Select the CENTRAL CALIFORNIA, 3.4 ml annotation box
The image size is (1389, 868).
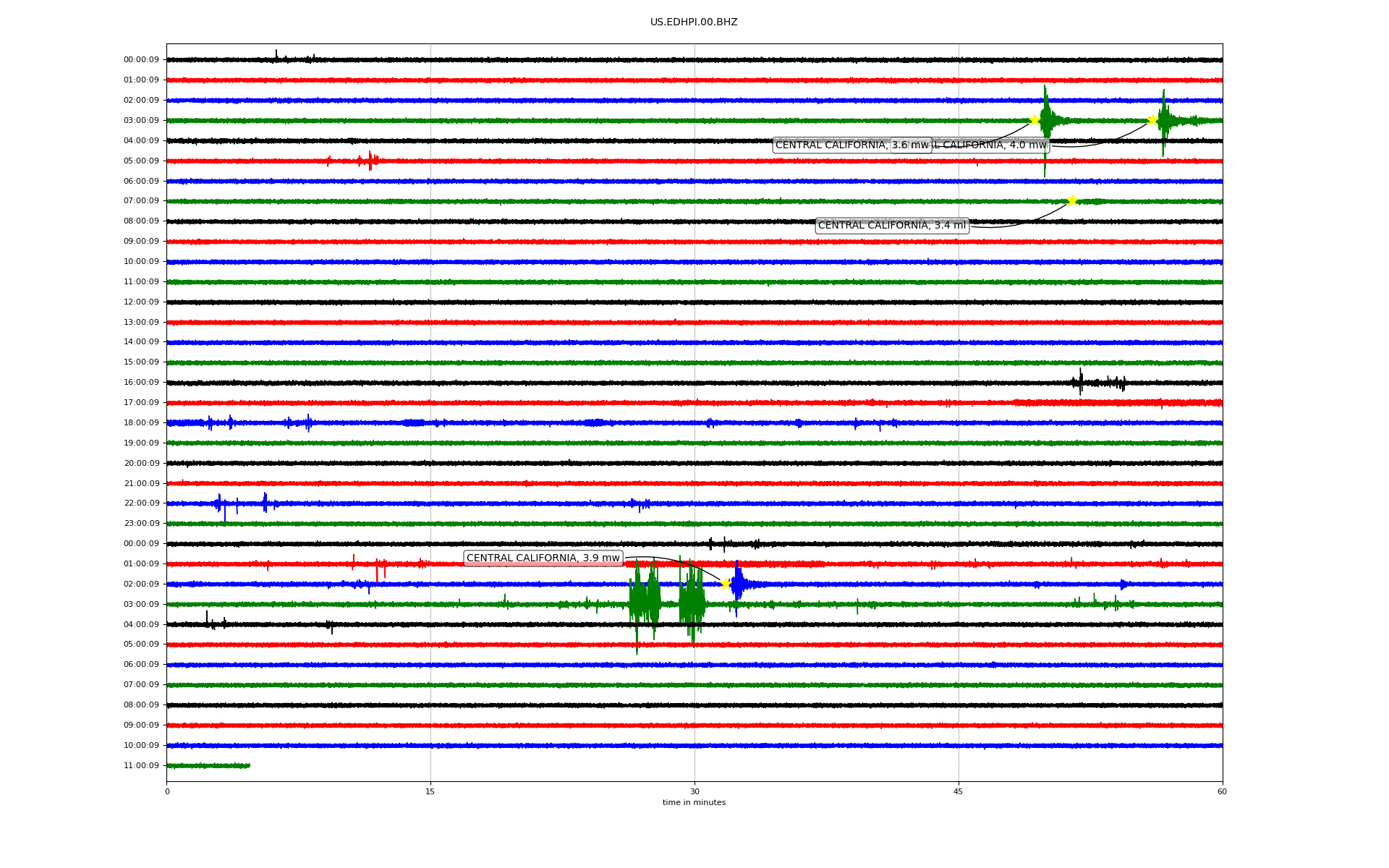(x=891, y=226)
